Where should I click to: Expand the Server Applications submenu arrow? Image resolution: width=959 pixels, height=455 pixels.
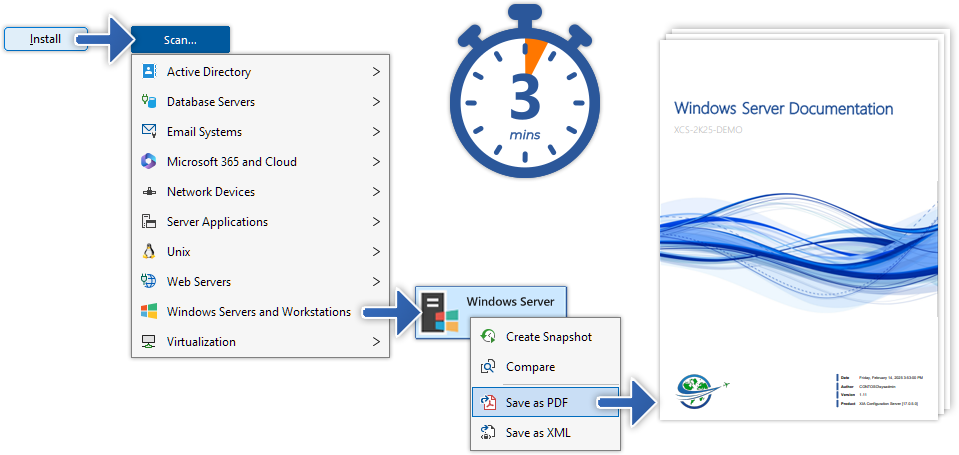[376, 221]
